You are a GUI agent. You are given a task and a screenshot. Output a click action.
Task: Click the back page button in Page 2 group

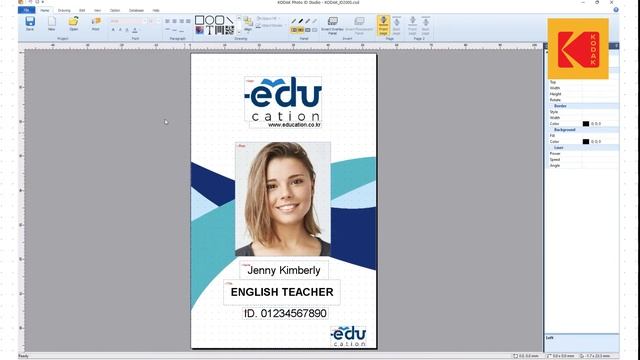425,26
